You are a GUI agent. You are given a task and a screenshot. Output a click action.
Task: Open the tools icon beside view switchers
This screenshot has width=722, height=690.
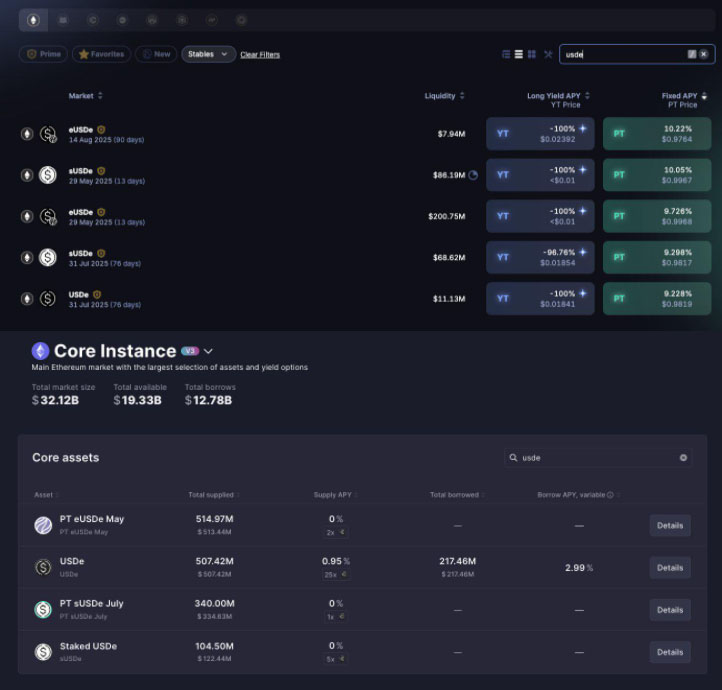(x=548, y=54)
